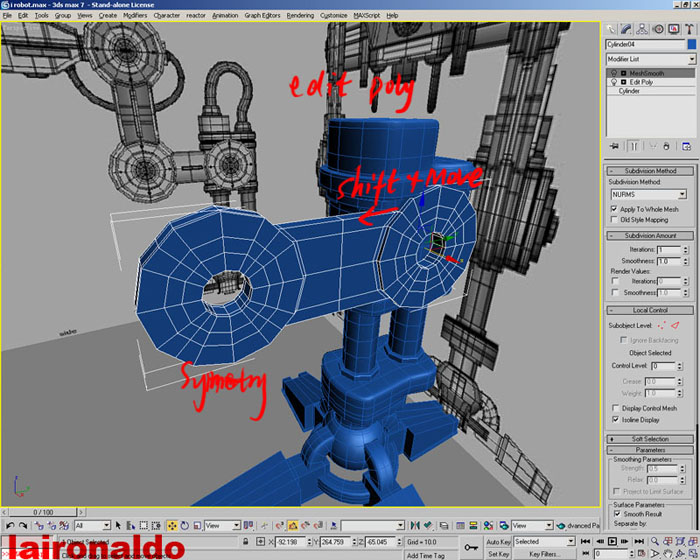
Task: Open the Modifiers menu
Action: pyautogui.click(x=134, y=16)
